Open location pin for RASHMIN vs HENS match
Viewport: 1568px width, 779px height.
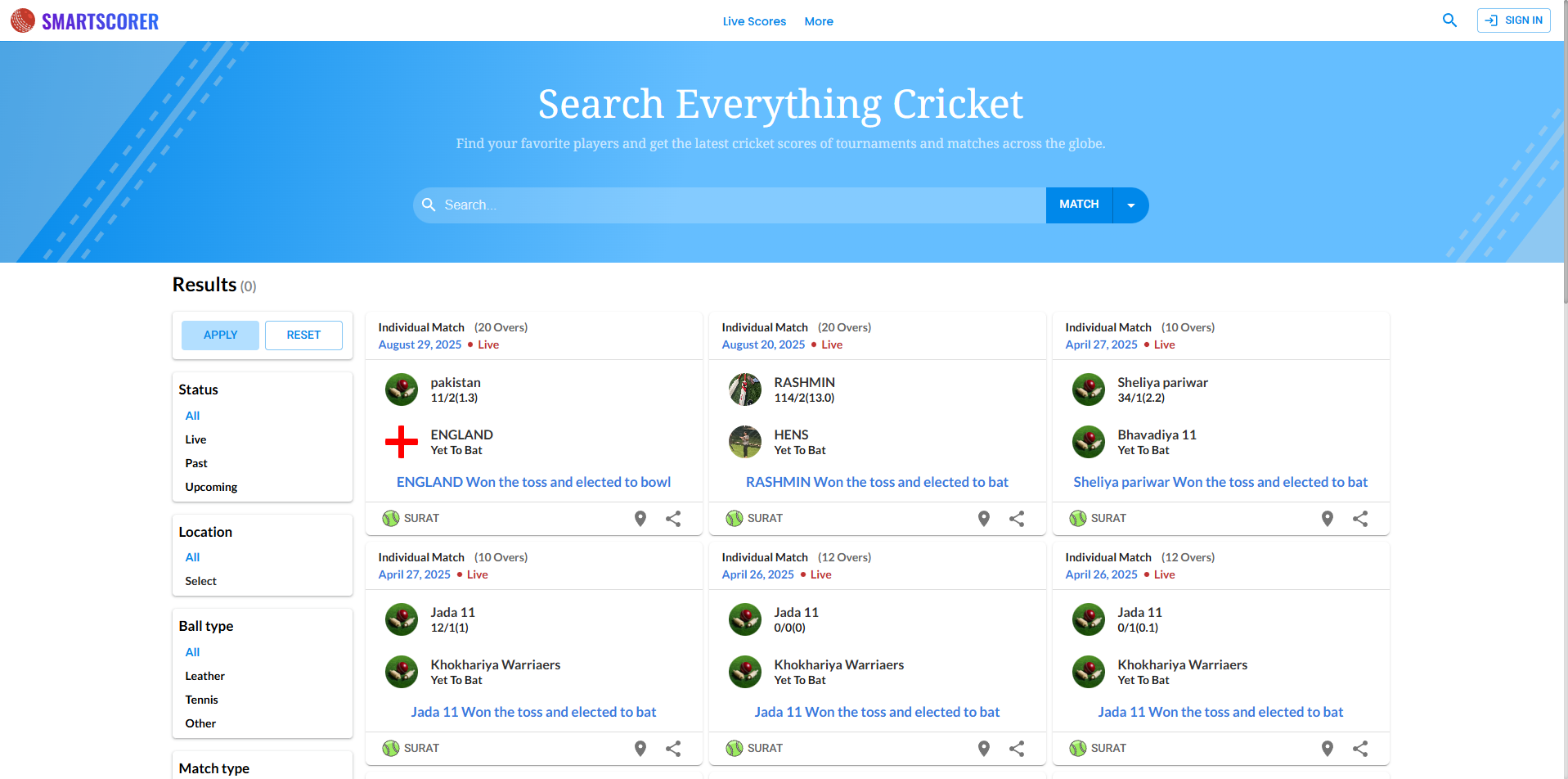(984, 519)
